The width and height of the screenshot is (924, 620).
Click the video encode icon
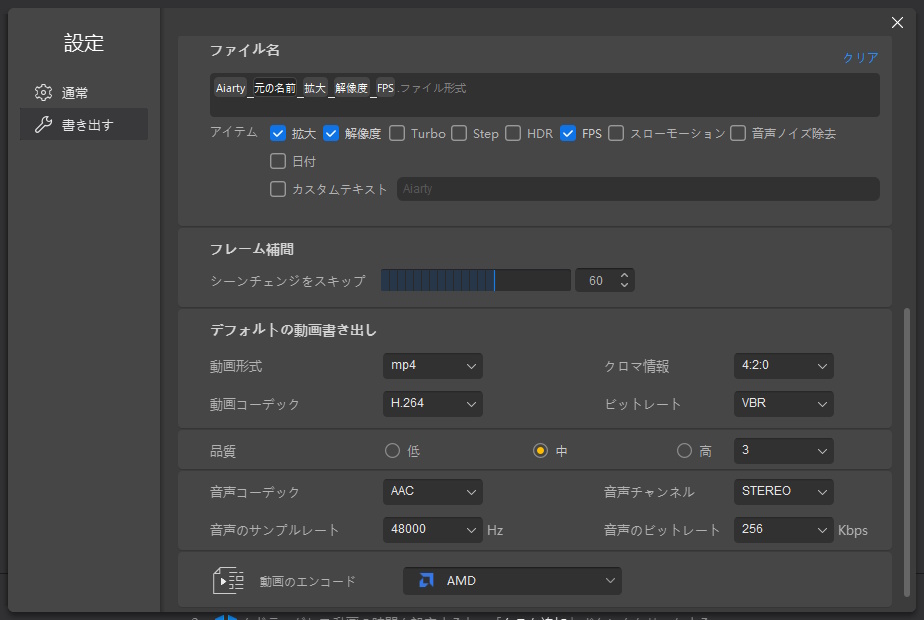[x=228, y=581]
